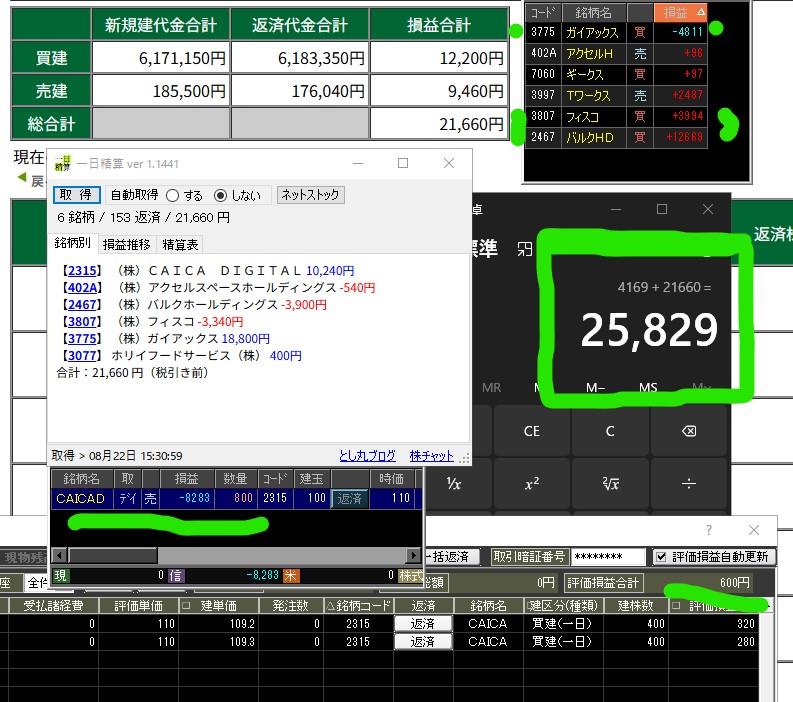793x702 pixels.
Task: Click right arrow of horizontal scrollbar
Action: 414,555
